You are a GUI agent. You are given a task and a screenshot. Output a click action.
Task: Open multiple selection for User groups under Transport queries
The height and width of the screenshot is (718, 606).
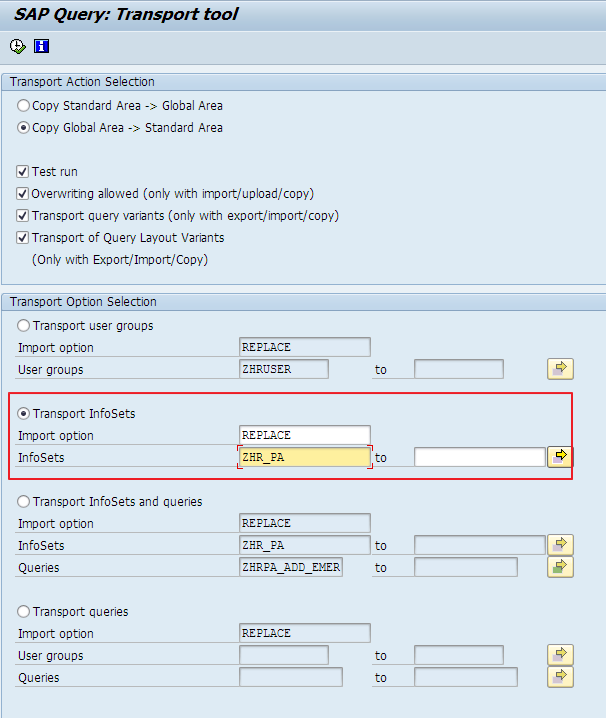coord(560,655)
